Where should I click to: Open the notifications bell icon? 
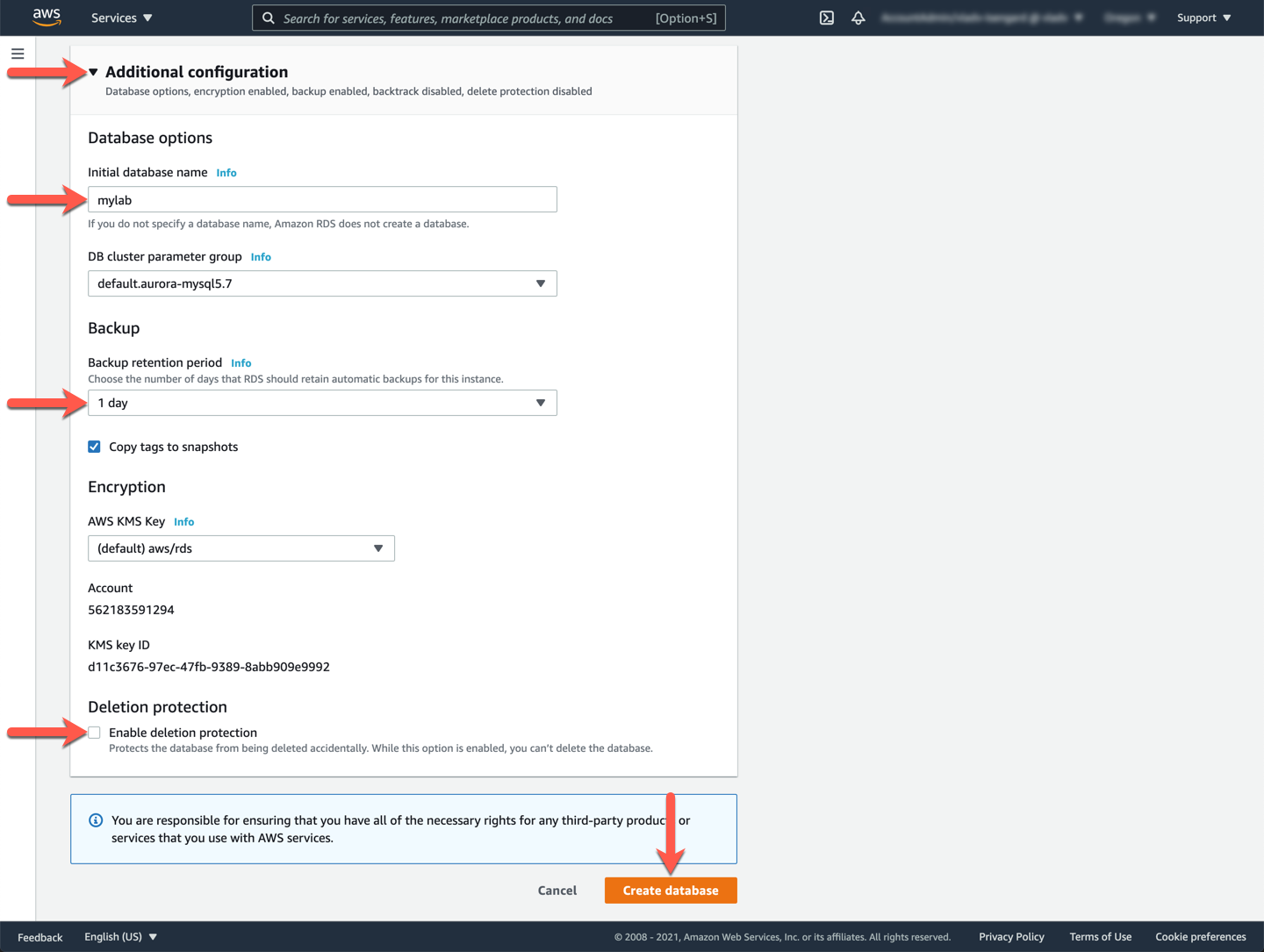858,18
